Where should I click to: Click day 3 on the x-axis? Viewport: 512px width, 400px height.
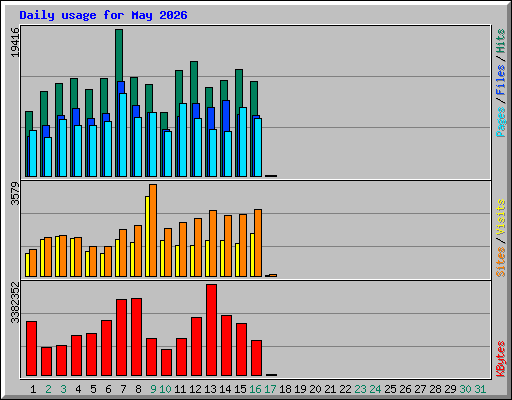click(x=63, y=389)
